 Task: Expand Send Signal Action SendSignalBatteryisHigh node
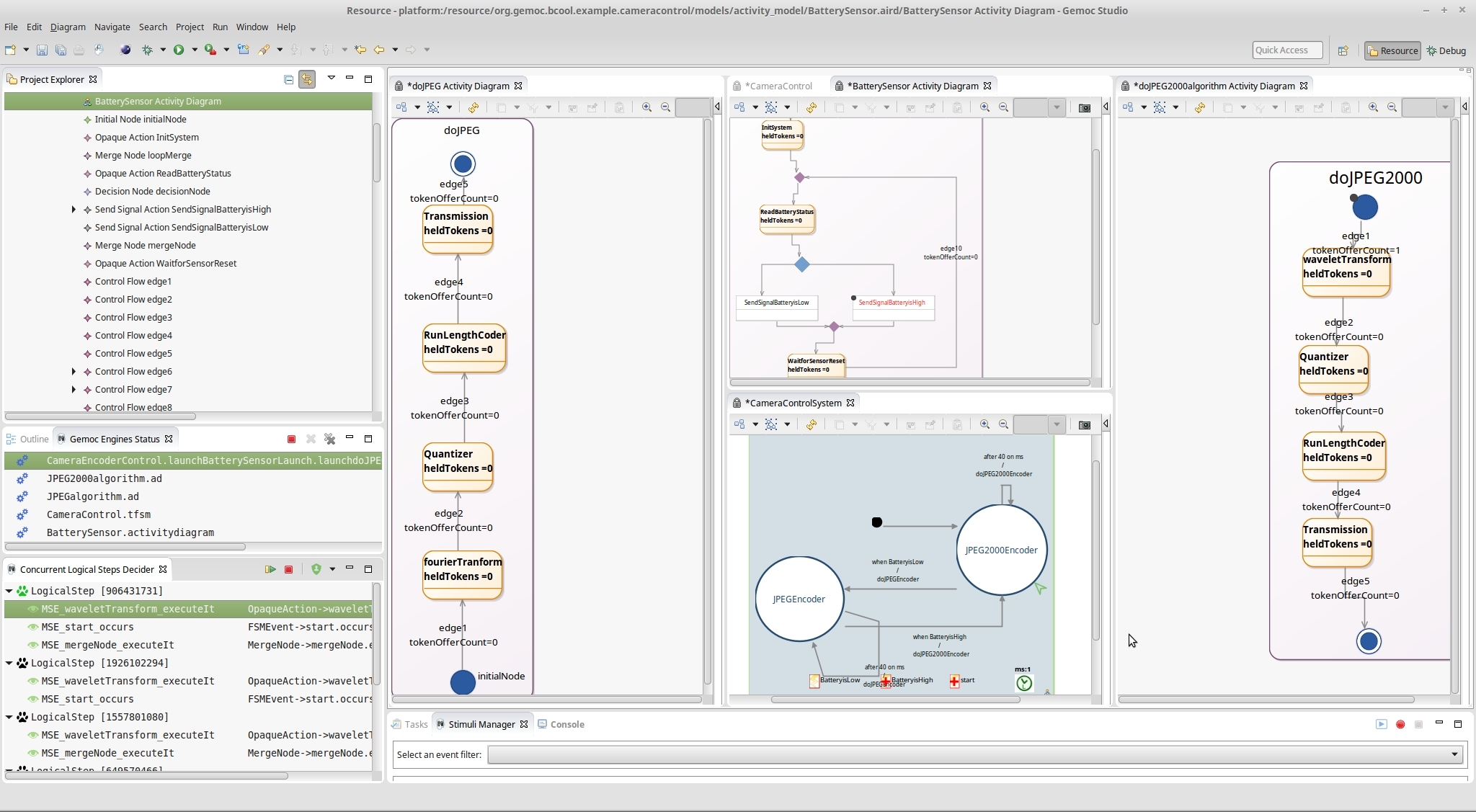[74, 210]
